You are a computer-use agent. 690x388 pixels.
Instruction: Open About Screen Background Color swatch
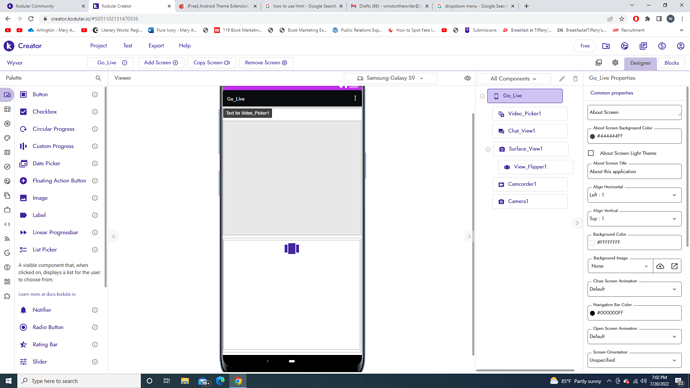592,136
